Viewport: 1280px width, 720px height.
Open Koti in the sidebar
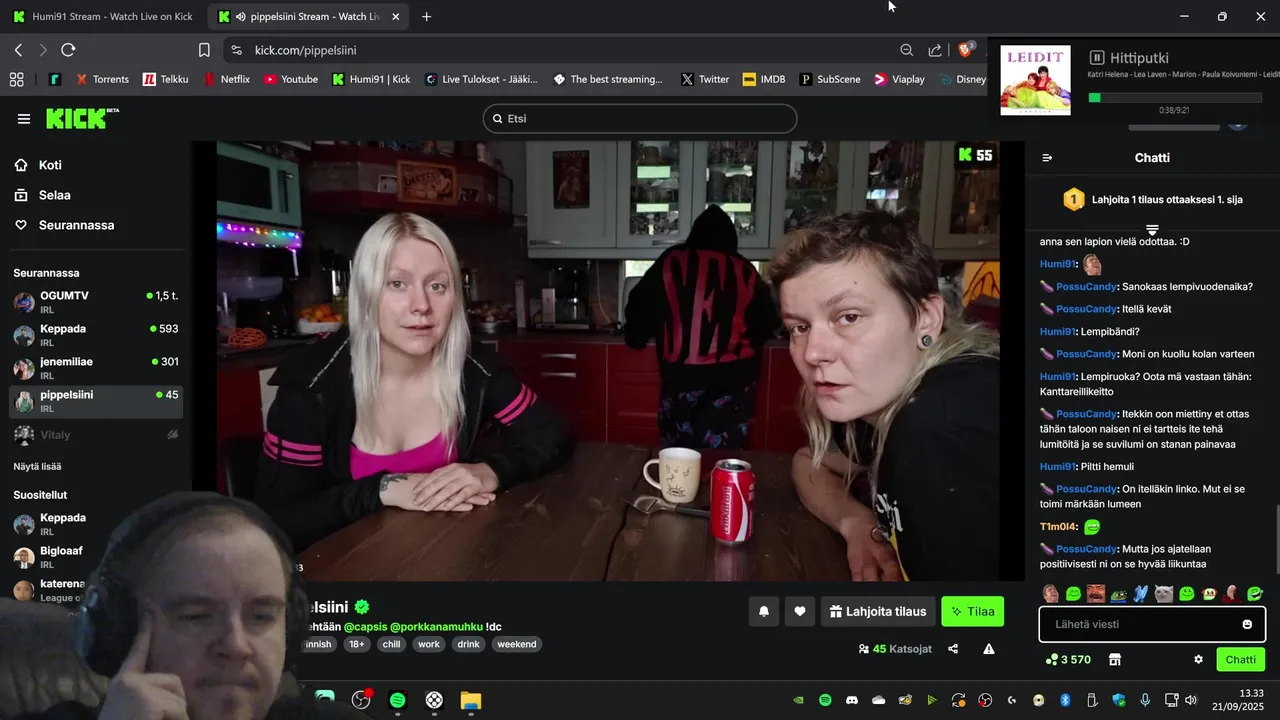tap(50, 165)
